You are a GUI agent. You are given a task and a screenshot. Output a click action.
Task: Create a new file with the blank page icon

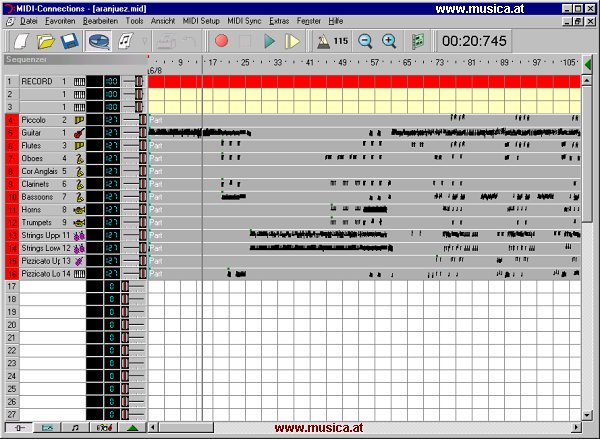22,41
